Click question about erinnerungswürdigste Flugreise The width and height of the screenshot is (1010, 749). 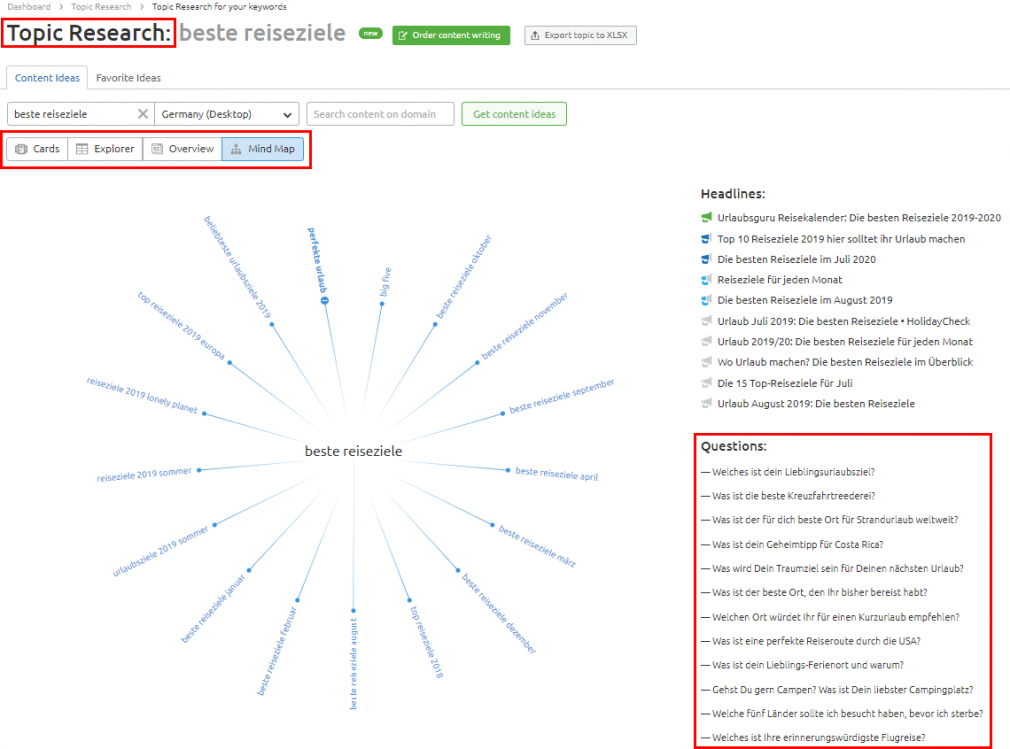point(819,738)
